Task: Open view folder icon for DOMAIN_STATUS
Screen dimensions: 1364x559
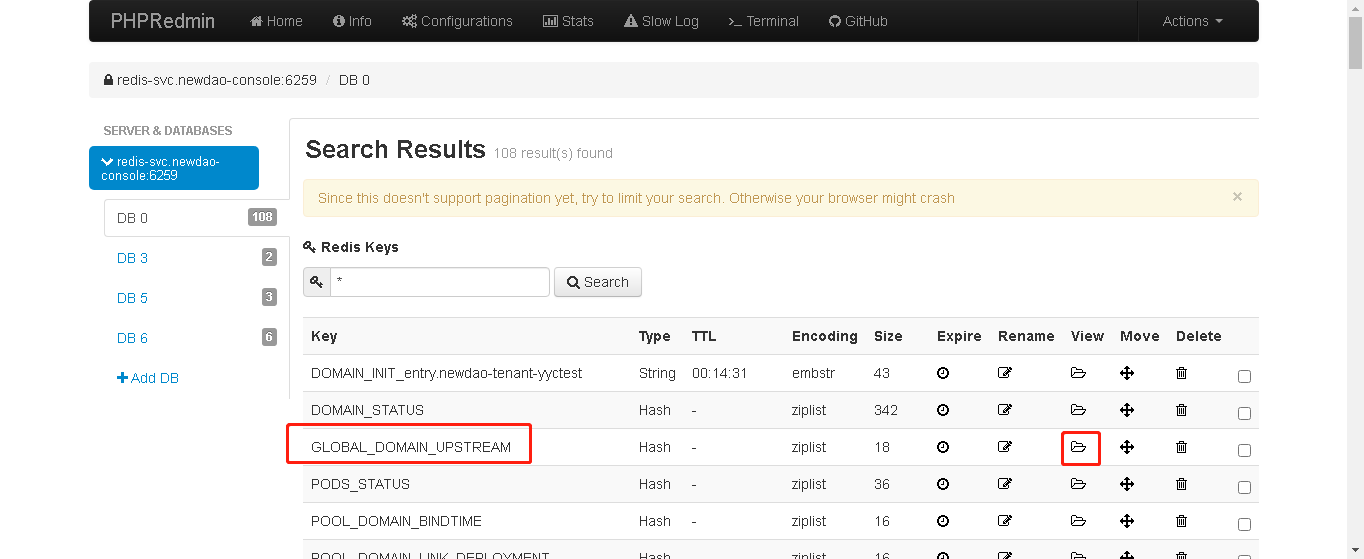Action: click(1078, 410)
